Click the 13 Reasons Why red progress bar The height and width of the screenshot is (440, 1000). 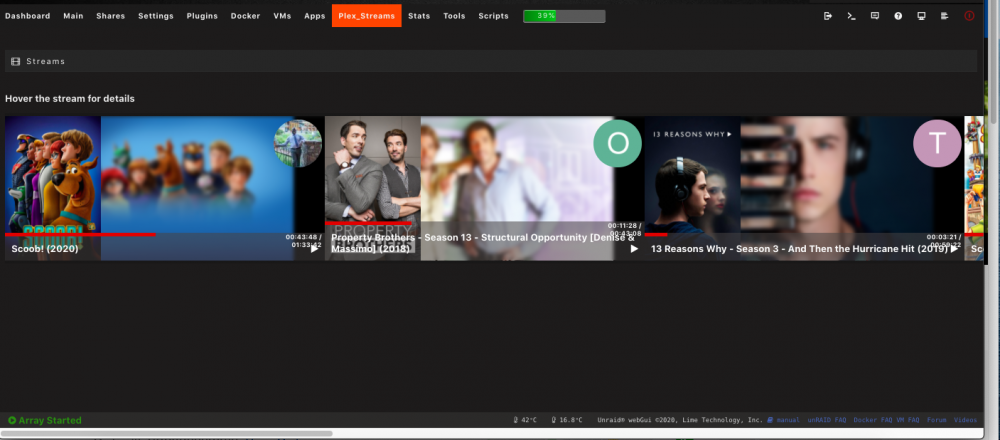656,235
